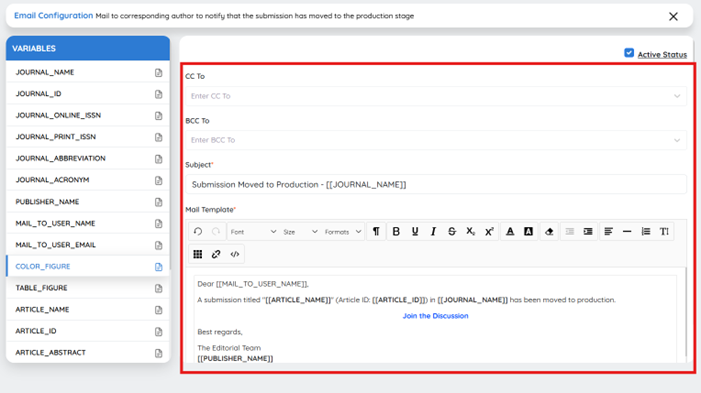The image size is (701, 393).
Task: Select the MAIL_TO_USER_EMAIL variable row
Action: (88, 245)
